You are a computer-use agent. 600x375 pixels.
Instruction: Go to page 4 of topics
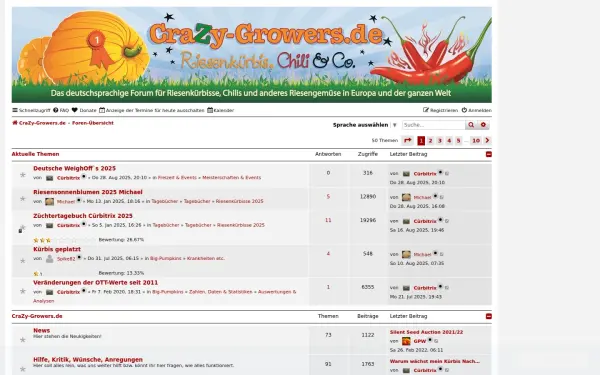pyautogui.click(x=449, y=140)
